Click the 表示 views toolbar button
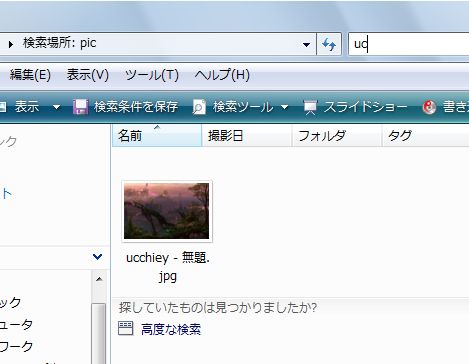469x364 pixels. [20, 107]
